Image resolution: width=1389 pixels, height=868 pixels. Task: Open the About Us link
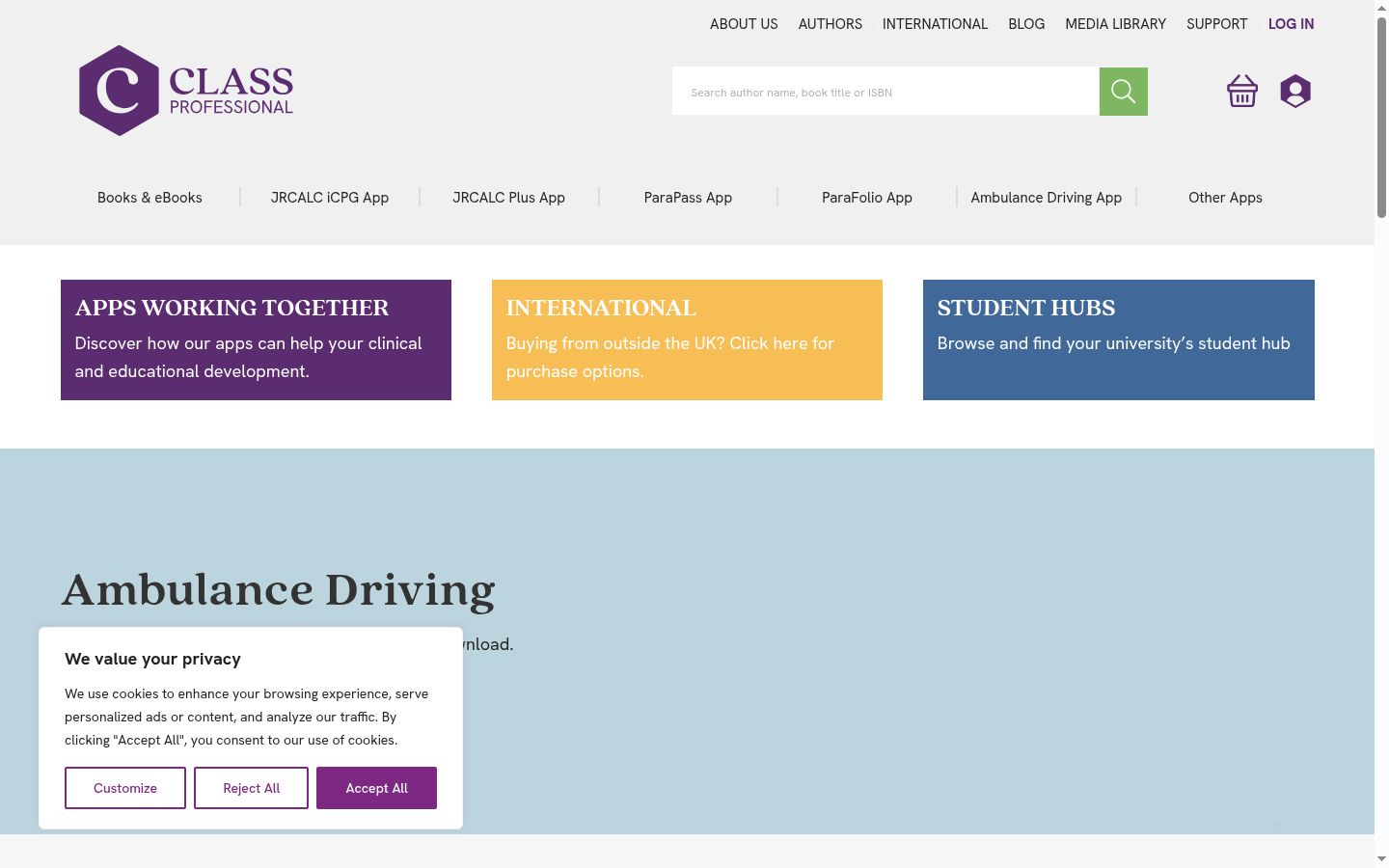click(x=744, y=24)
